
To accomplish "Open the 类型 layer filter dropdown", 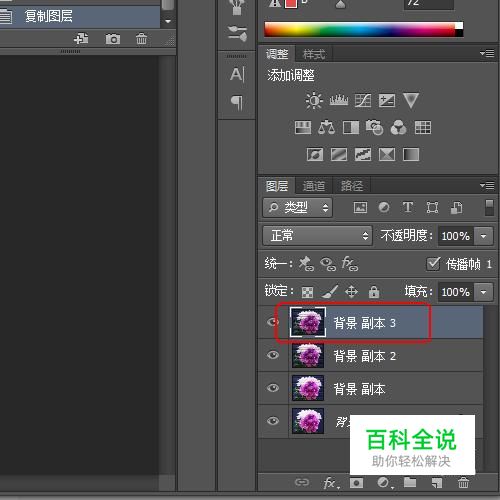I will pos(297,208).
